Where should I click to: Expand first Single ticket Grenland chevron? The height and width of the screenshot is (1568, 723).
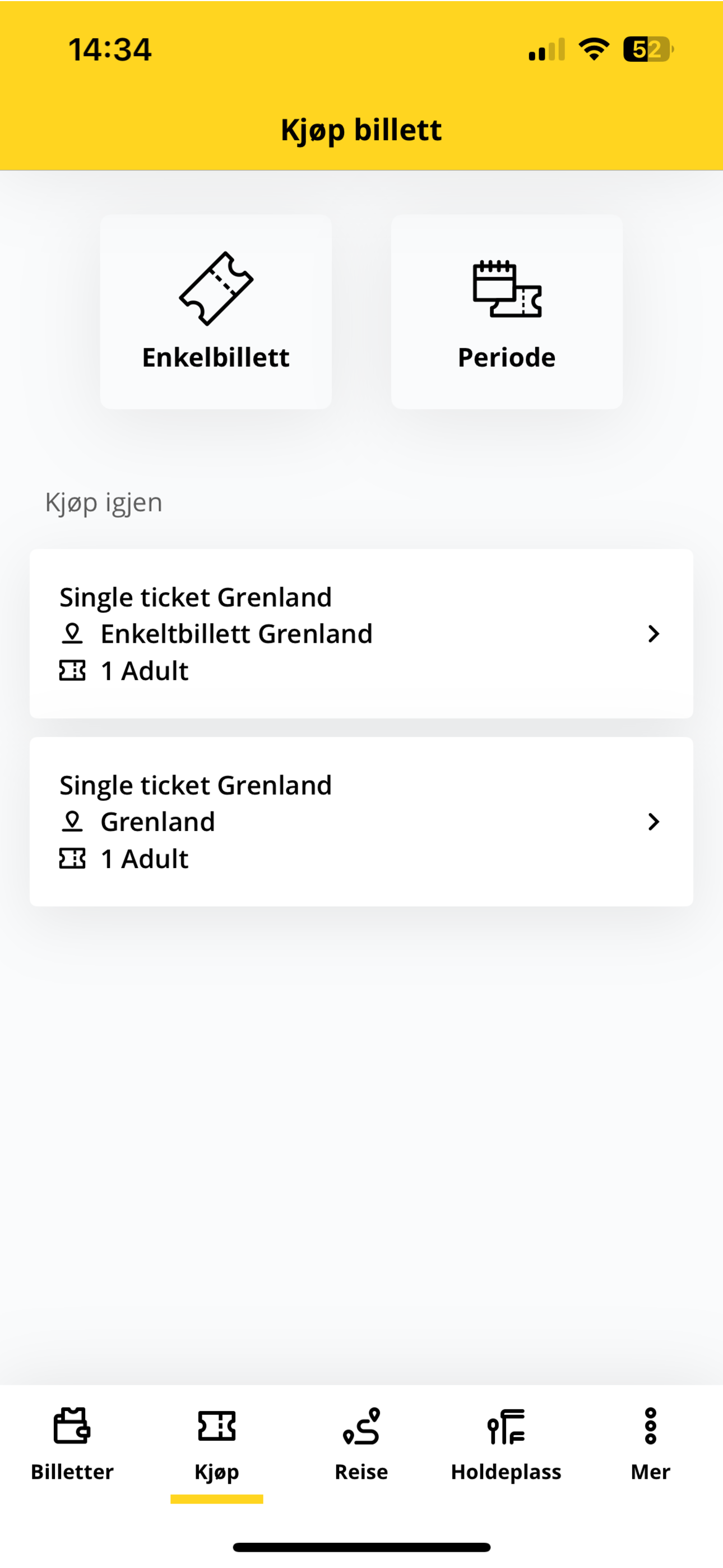pyautogui.click(x=654, y=634)
